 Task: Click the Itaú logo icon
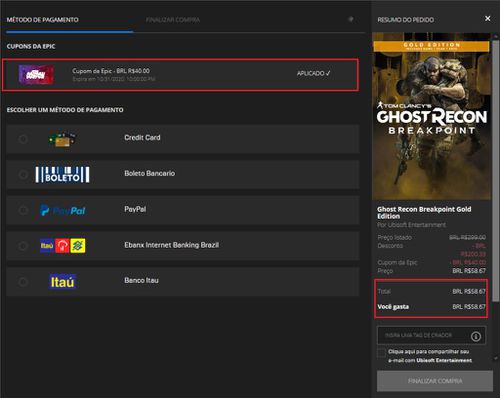click(62, 282)
